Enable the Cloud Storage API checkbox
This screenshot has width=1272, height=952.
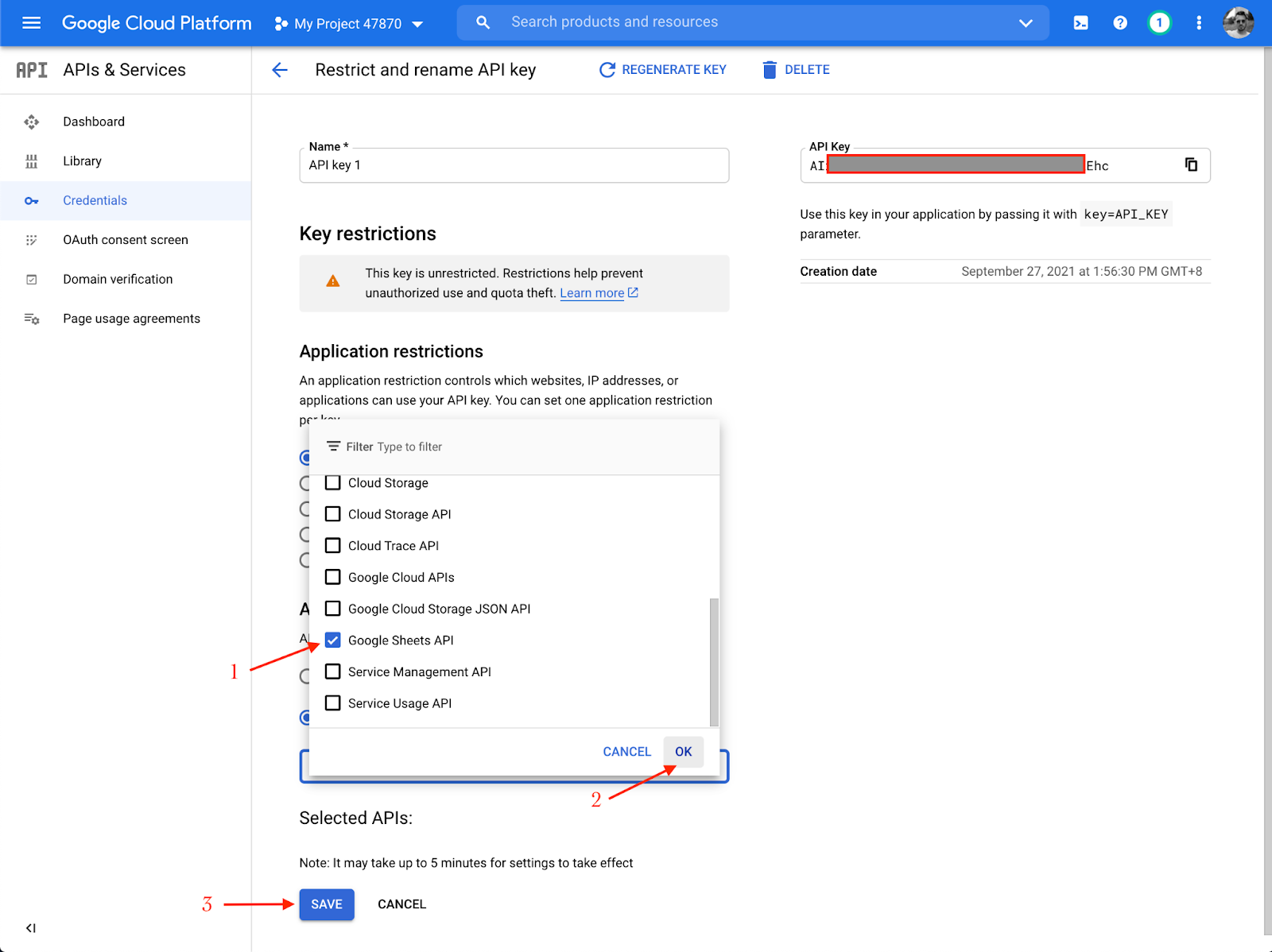click(x=332, y=513)
